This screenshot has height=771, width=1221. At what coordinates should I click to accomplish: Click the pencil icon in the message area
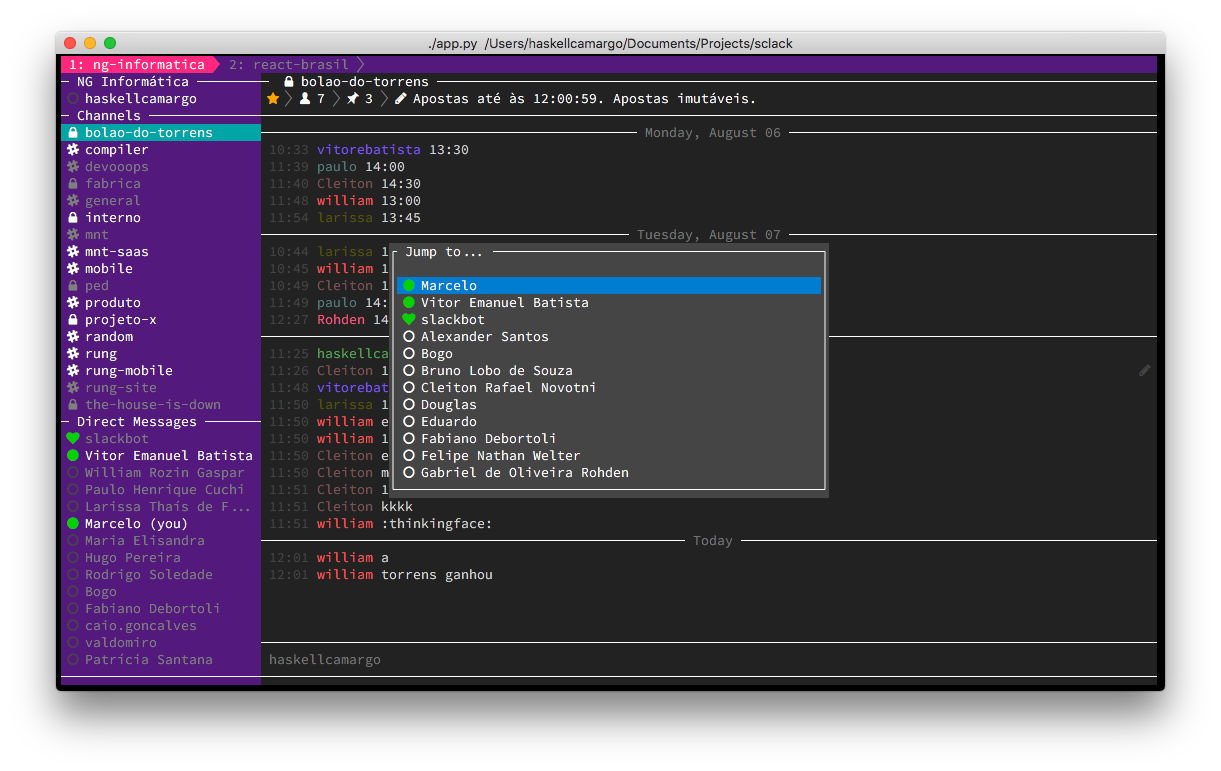pyautogui.click(x=1144, y=370)
